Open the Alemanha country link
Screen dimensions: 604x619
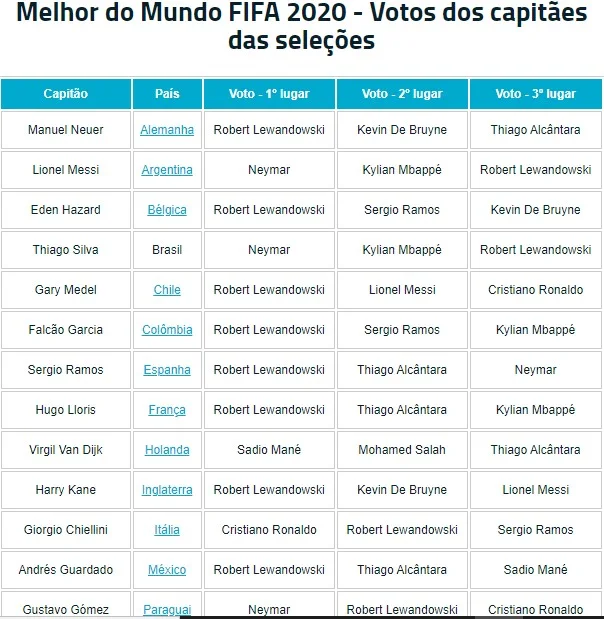(x=167, y=130)
